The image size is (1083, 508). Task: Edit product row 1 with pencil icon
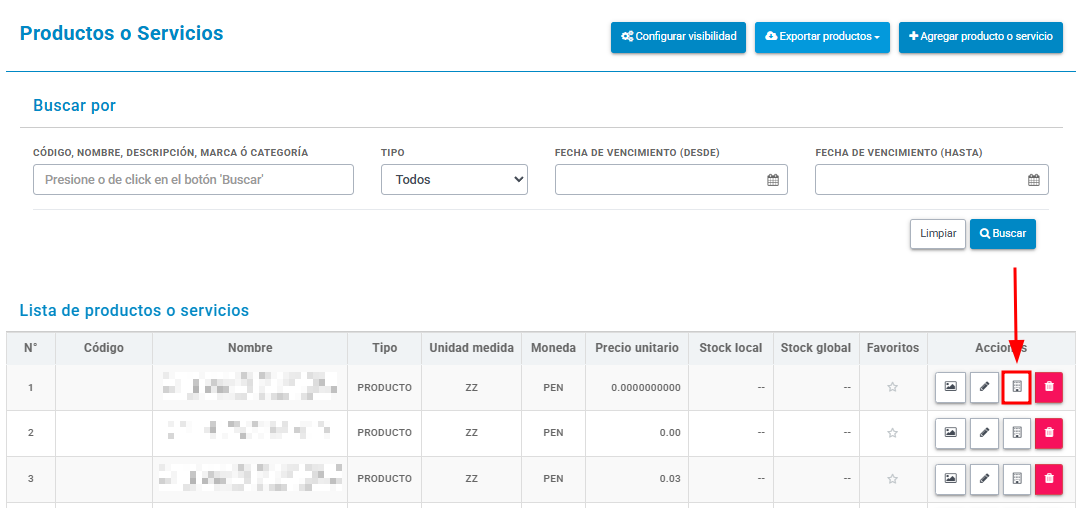click(984, 387)
